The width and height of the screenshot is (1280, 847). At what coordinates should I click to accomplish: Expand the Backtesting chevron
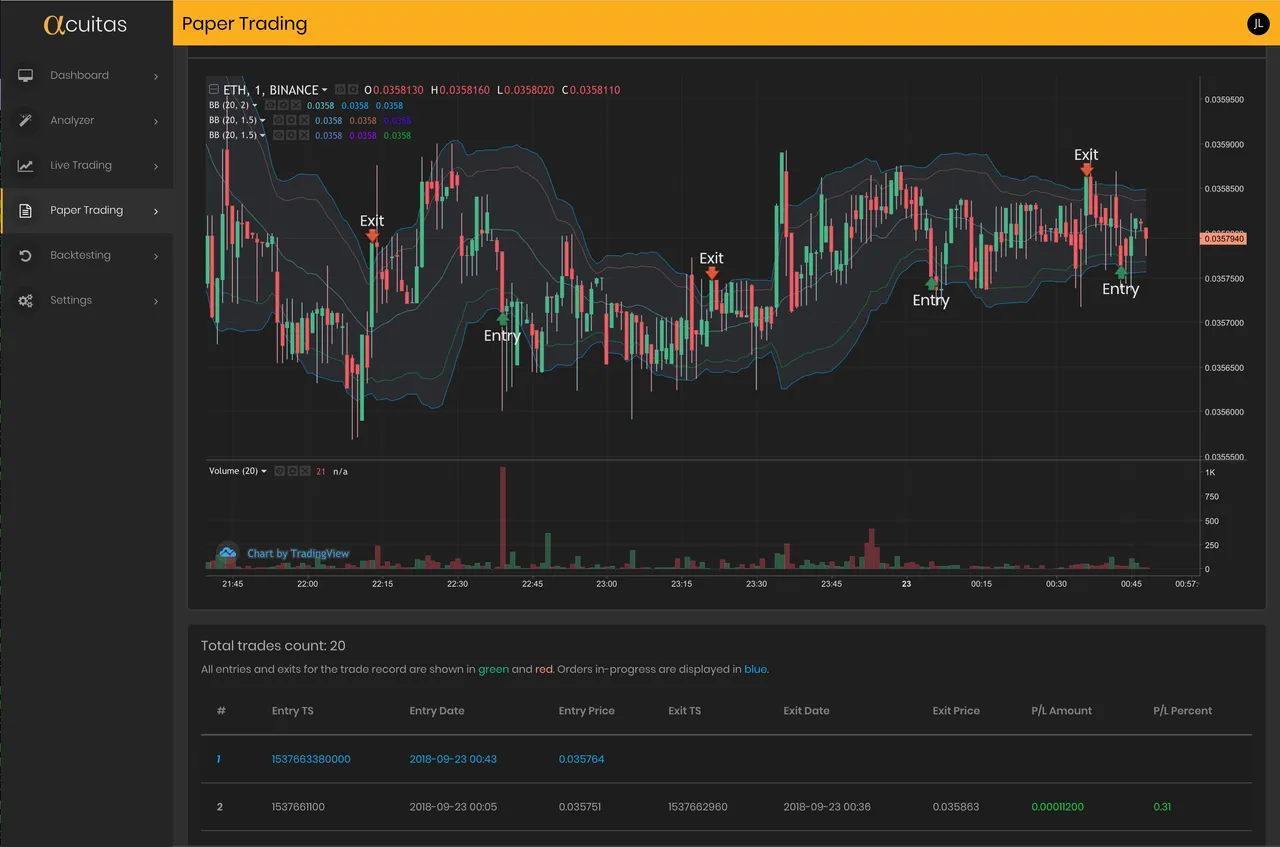156,256
